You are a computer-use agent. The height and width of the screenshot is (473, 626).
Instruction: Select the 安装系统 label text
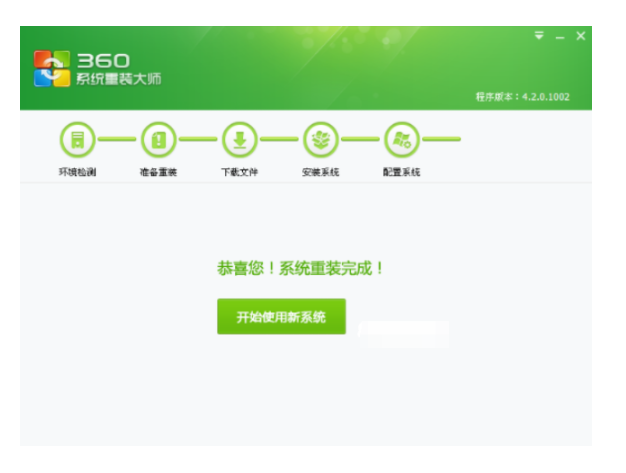(x=321, y=172)
